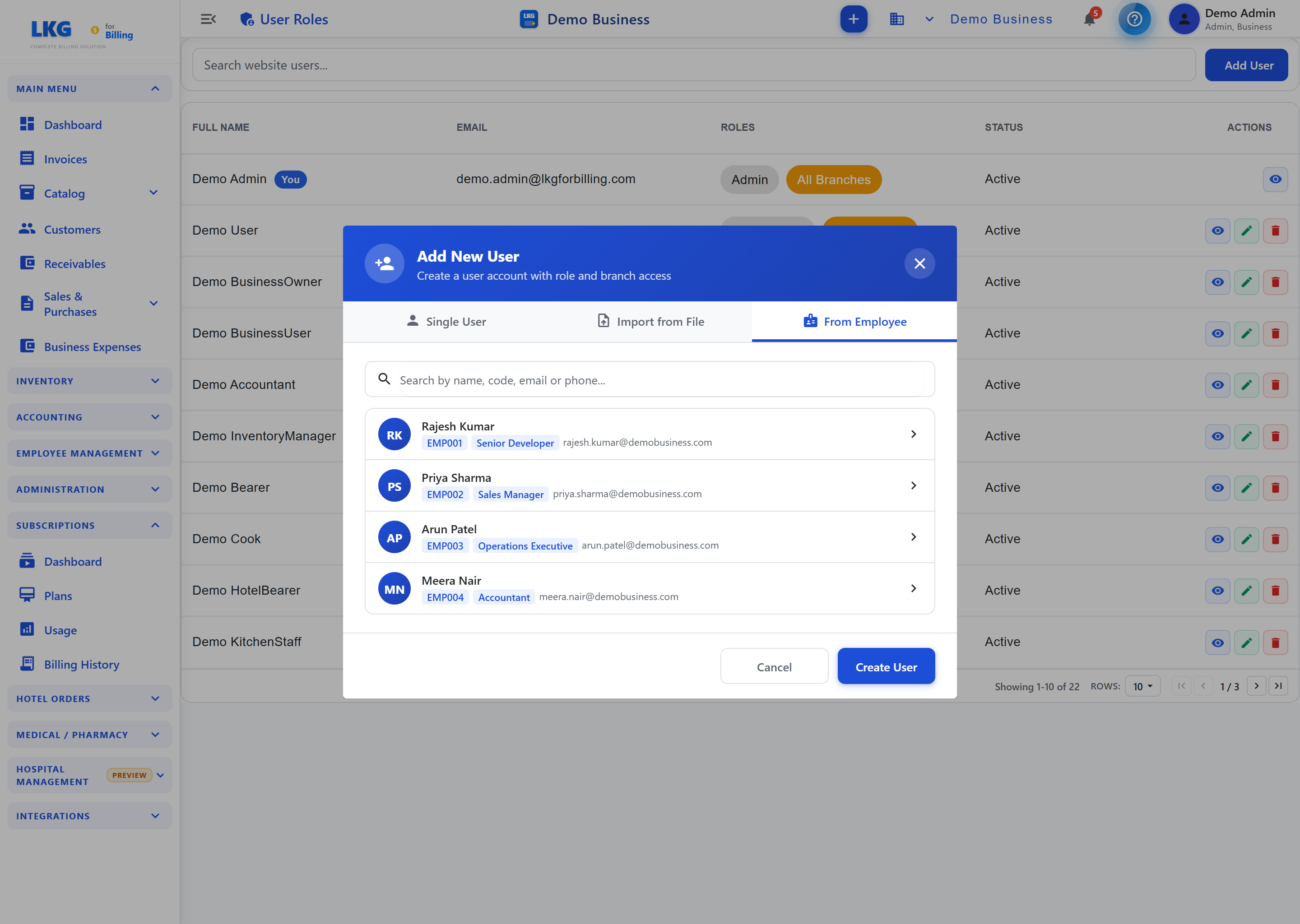Select the From Employee tab

point(854,322)
